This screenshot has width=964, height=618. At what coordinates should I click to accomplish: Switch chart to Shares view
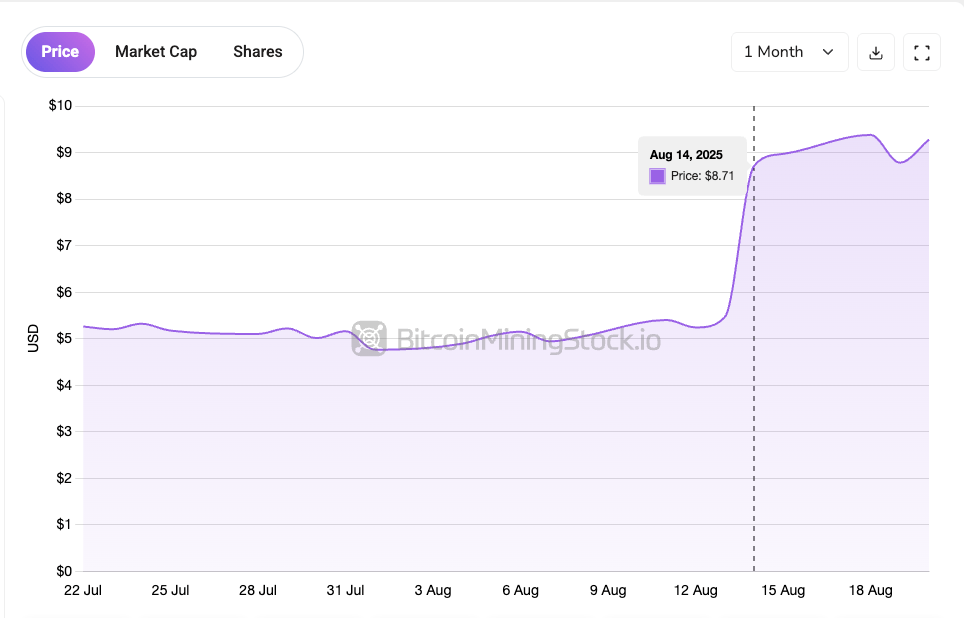pos(258,52)
